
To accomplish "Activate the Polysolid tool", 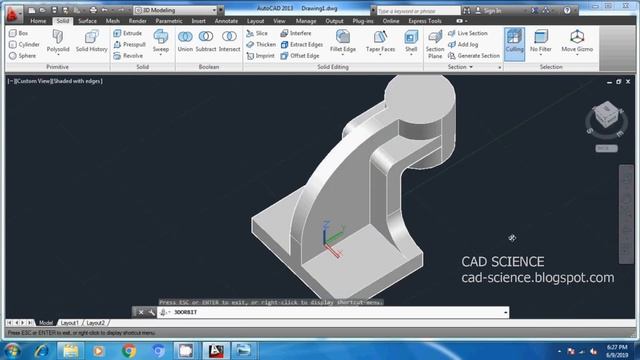I will point(58,42).
